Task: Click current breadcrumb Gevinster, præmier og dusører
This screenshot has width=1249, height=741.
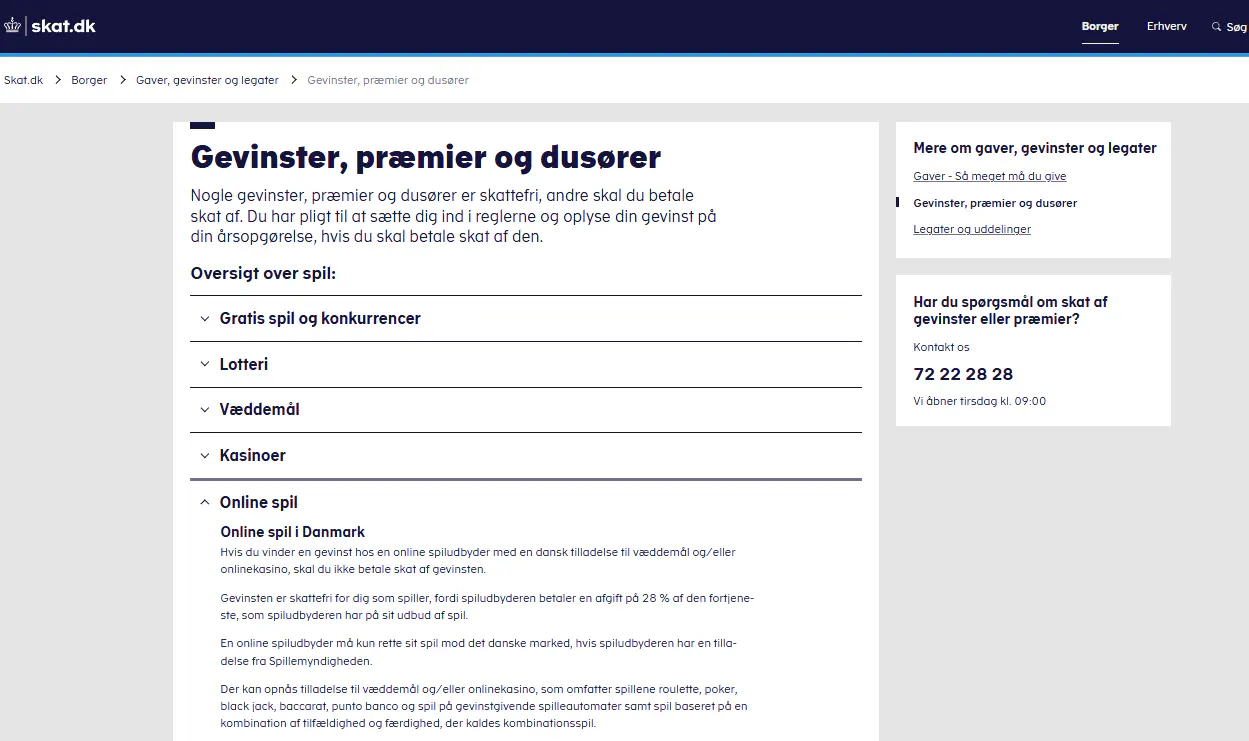Action: pyautogui.click(x=388, y=80)
